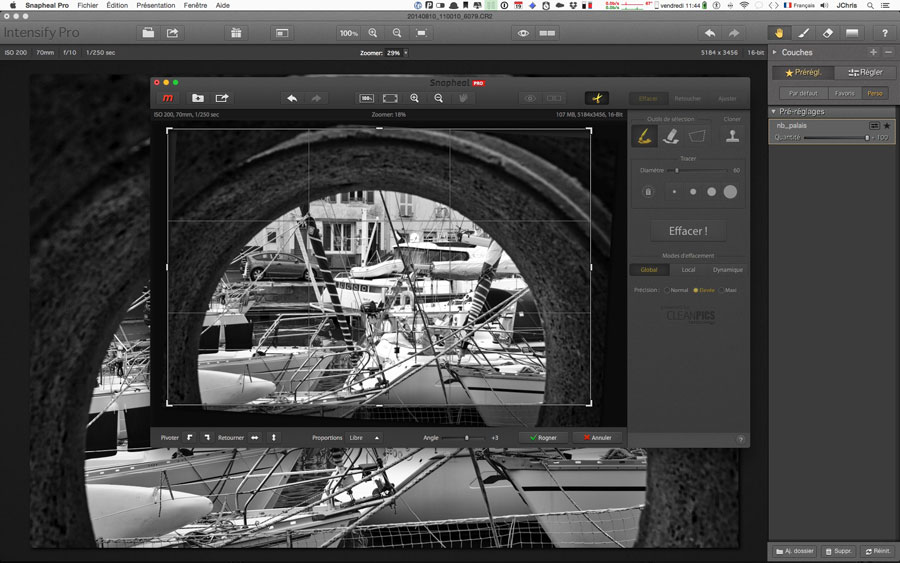Collapse the Pré-réglages section
This screenshot has height=563, width=900.
point(774,111)
